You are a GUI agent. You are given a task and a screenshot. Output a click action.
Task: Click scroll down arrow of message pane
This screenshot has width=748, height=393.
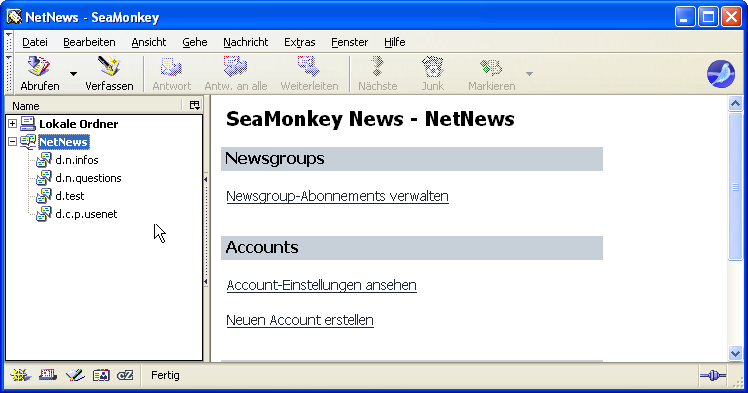point(735,353)
